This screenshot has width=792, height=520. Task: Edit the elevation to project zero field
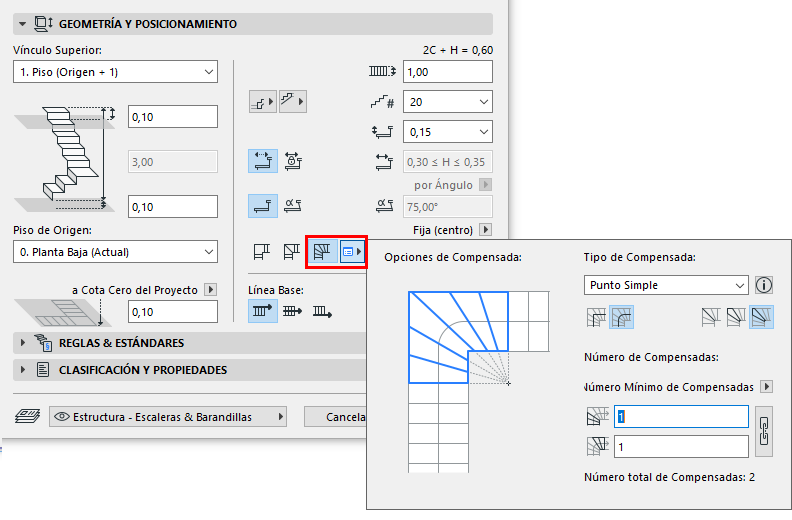click(173, 312)
